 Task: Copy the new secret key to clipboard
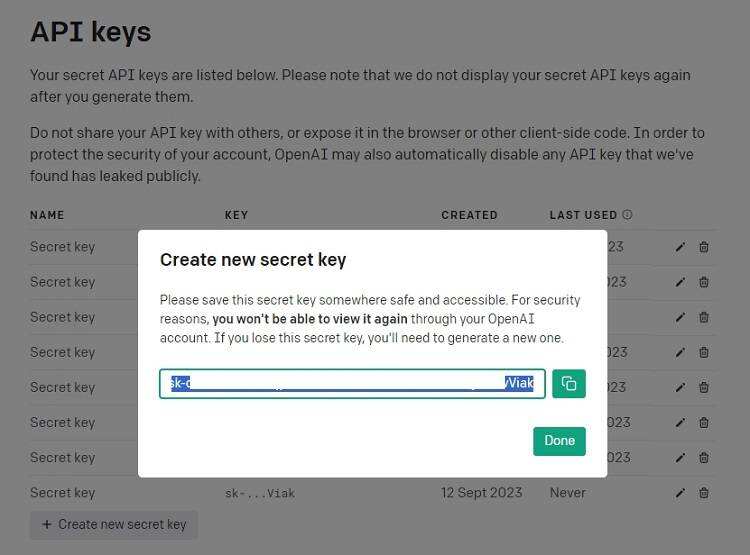tap(569, 383)
